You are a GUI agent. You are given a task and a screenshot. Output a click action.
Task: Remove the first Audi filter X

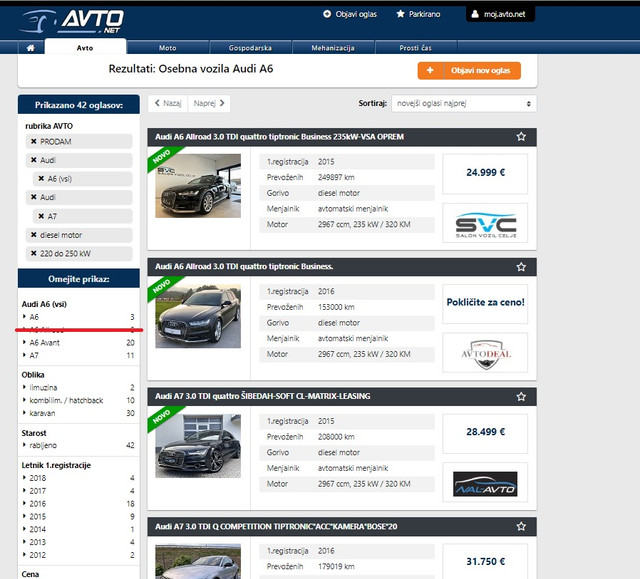pos(34,160)
